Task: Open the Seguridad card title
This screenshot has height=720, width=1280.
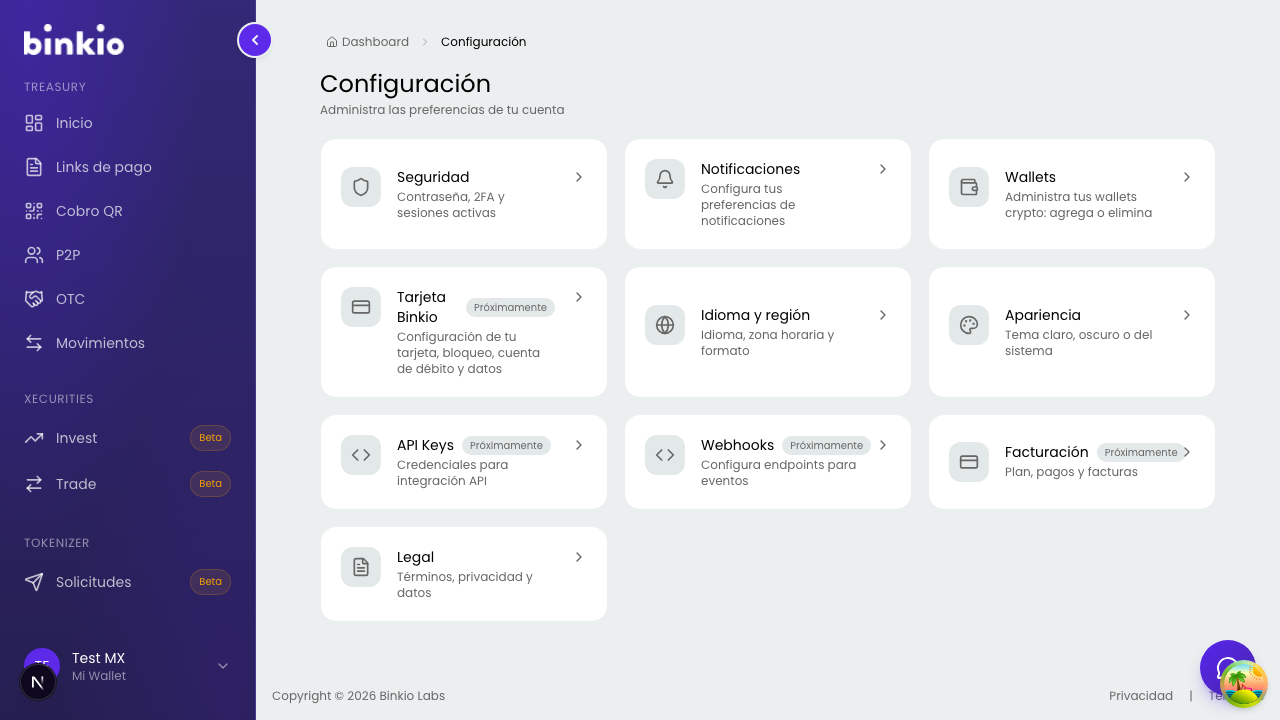Action: point(433,177)
